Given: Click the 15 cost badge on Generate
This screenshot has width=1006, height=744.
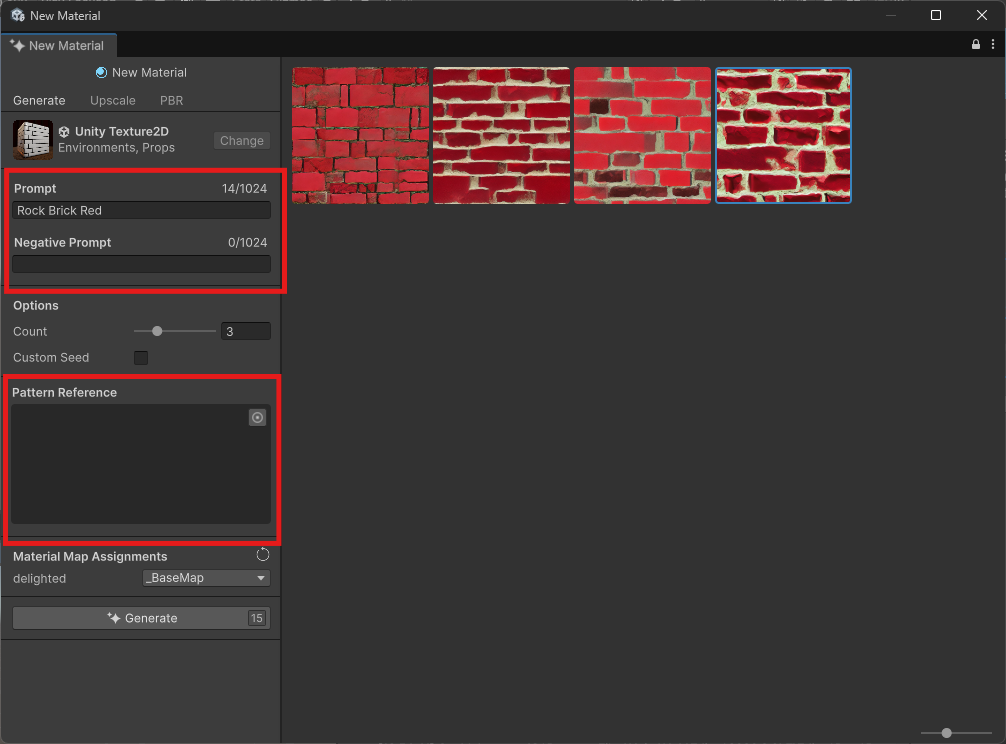Looking at the screenshot, I should point(257,618).
